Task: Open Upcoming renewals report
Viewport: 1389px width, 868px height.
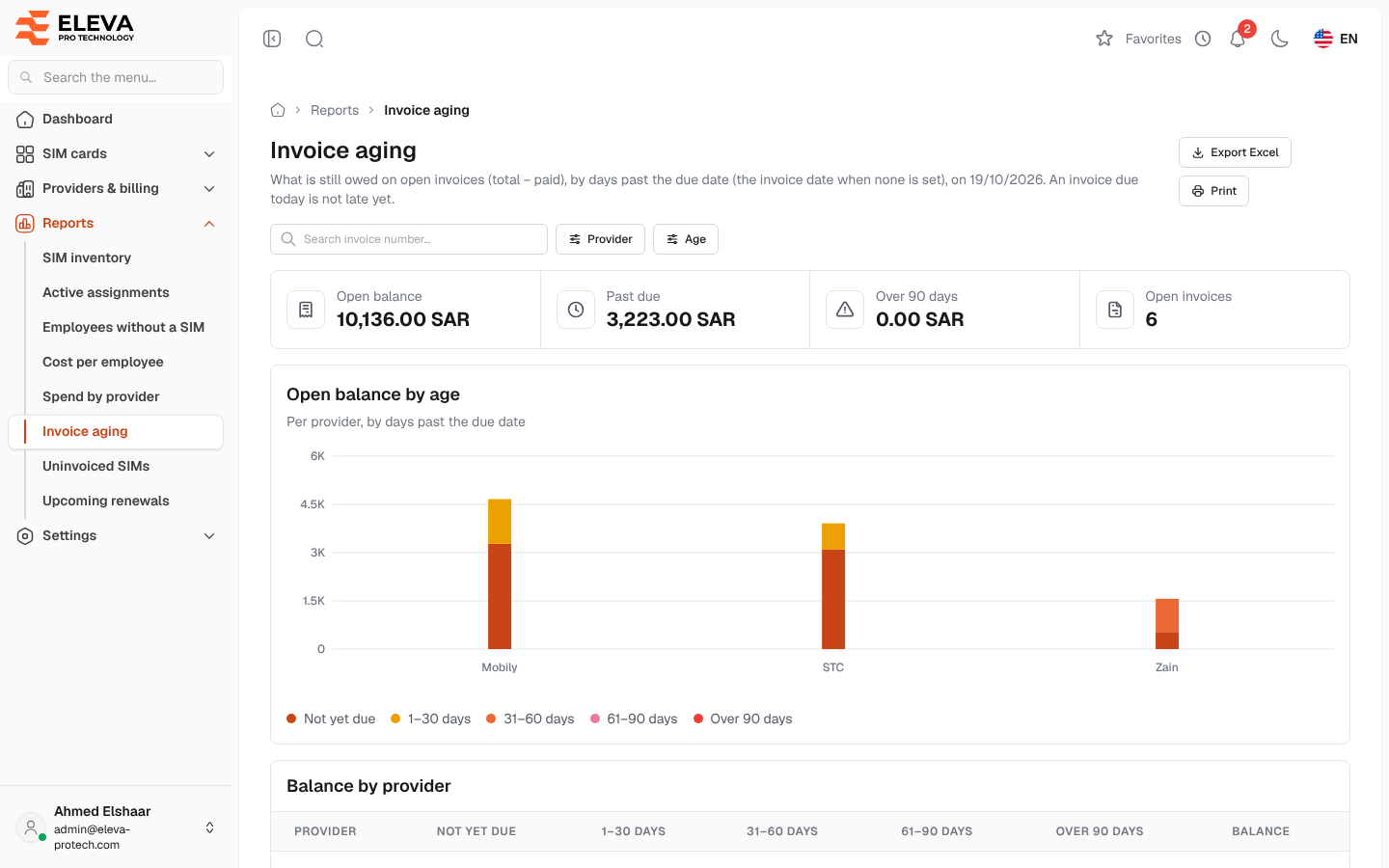Action: point(106,501)
